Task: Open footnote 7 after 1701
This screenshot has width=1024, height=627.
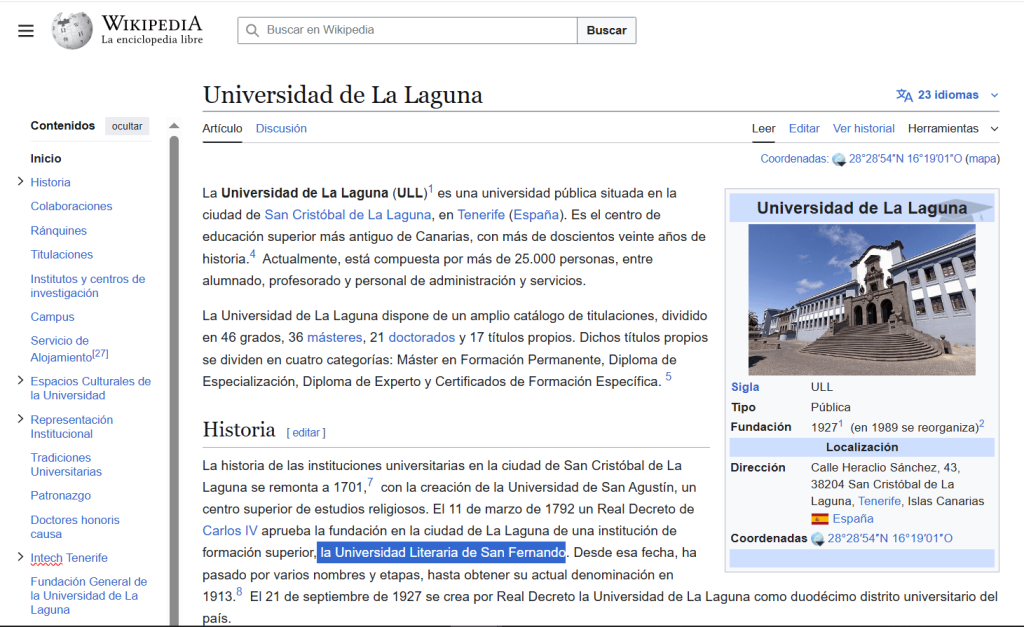Action: [x=370, y=483]
